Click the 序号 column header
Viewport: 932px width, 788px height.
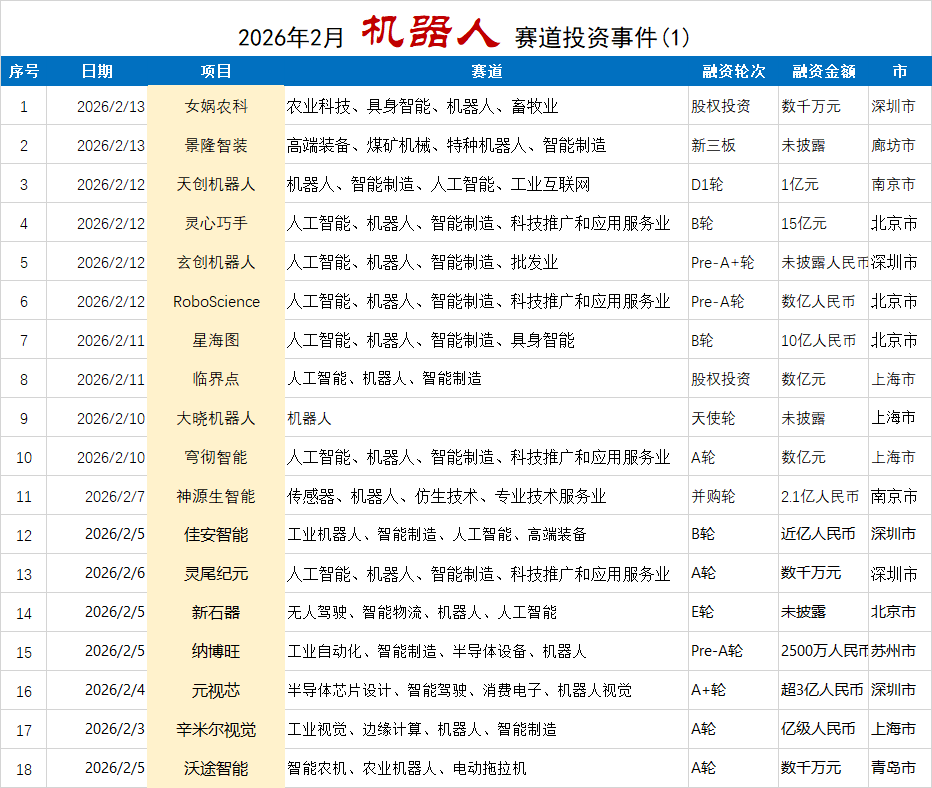[x=24, y=71]
